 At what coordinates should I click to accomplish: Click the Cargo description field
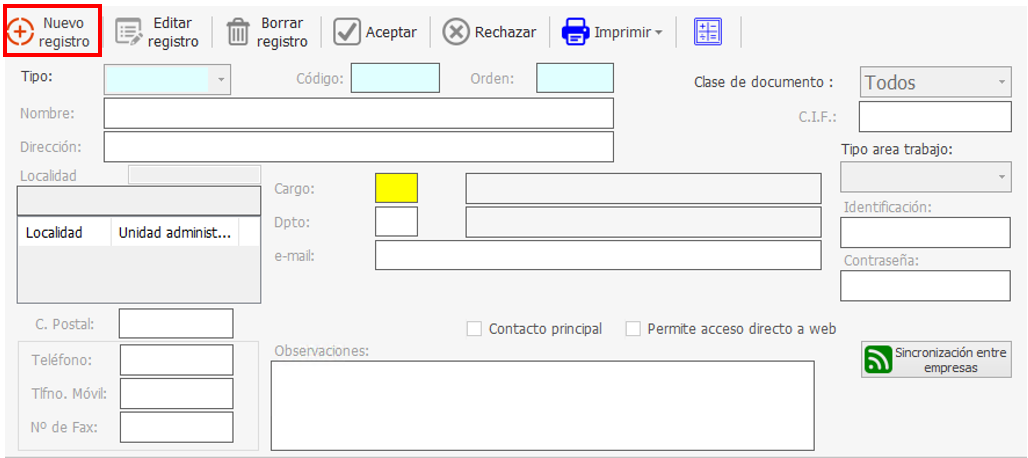643,189
